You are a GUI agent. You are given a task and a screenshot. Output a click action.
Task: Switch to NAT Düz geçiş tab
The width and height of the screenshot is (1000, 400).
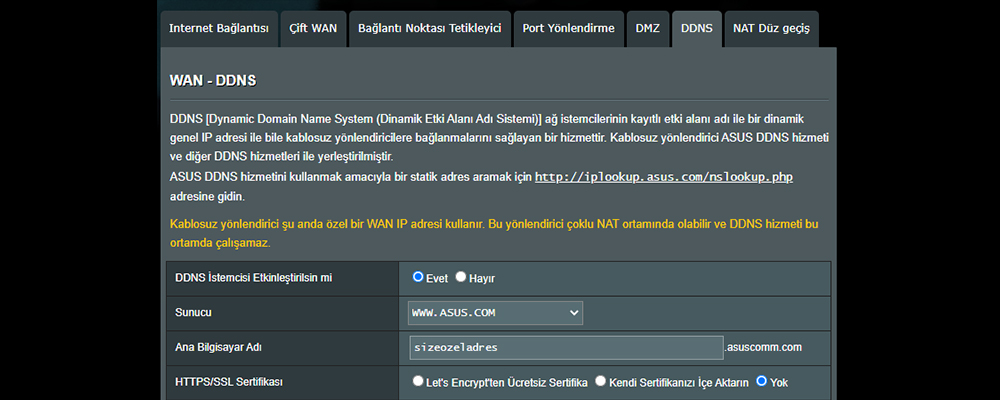pyautogui.click(x=771, y=29)
